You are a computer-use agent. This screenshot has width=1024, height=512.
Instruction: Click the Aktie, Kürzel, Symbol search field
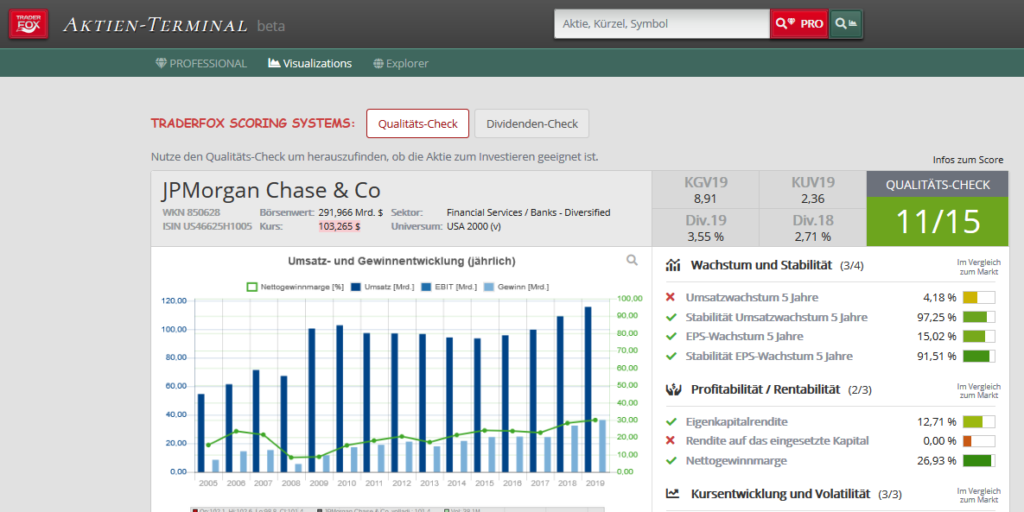[x=662, y=24]
